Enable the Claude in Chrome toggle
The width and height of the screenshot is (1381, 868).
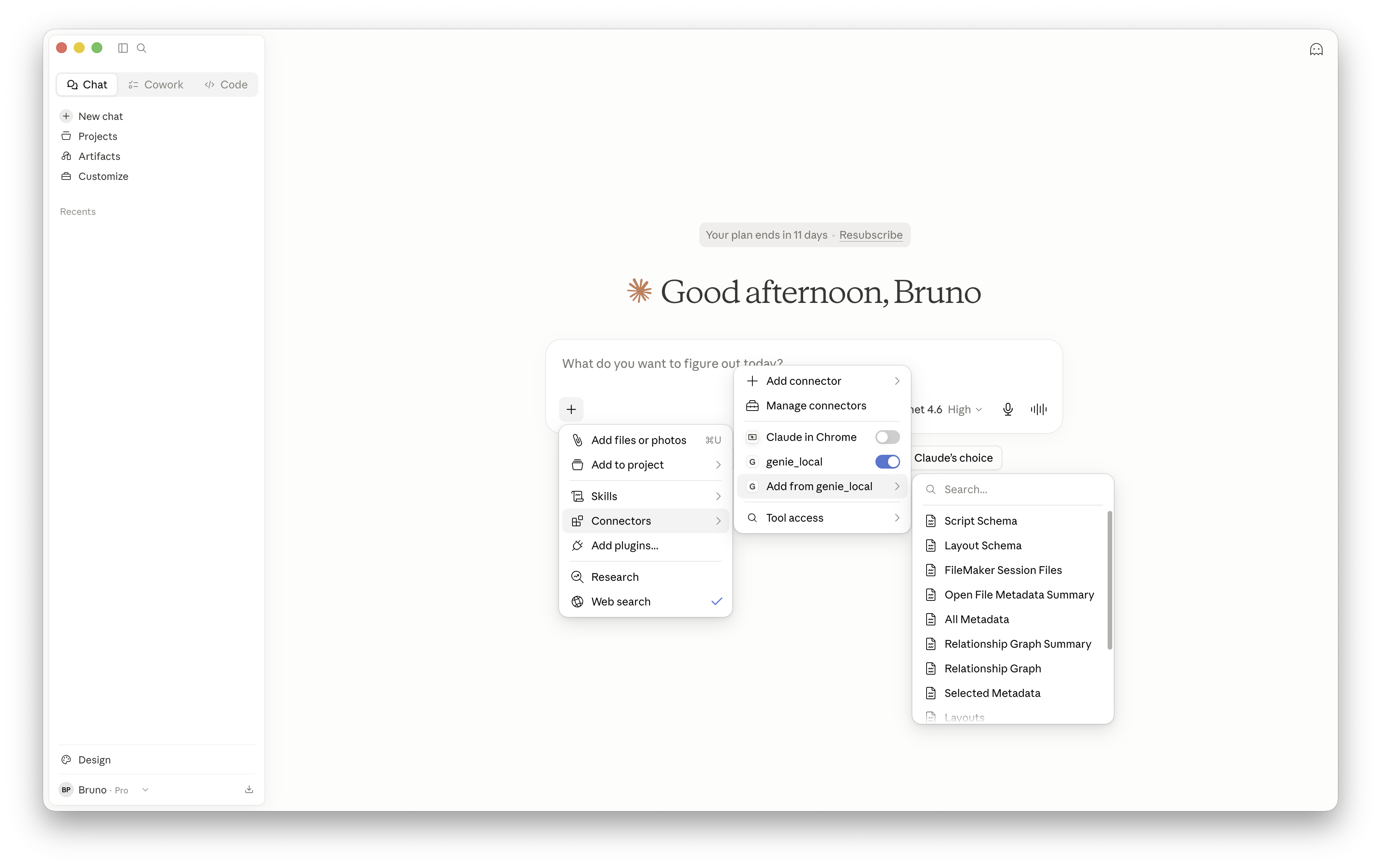[x=887, y=437]
